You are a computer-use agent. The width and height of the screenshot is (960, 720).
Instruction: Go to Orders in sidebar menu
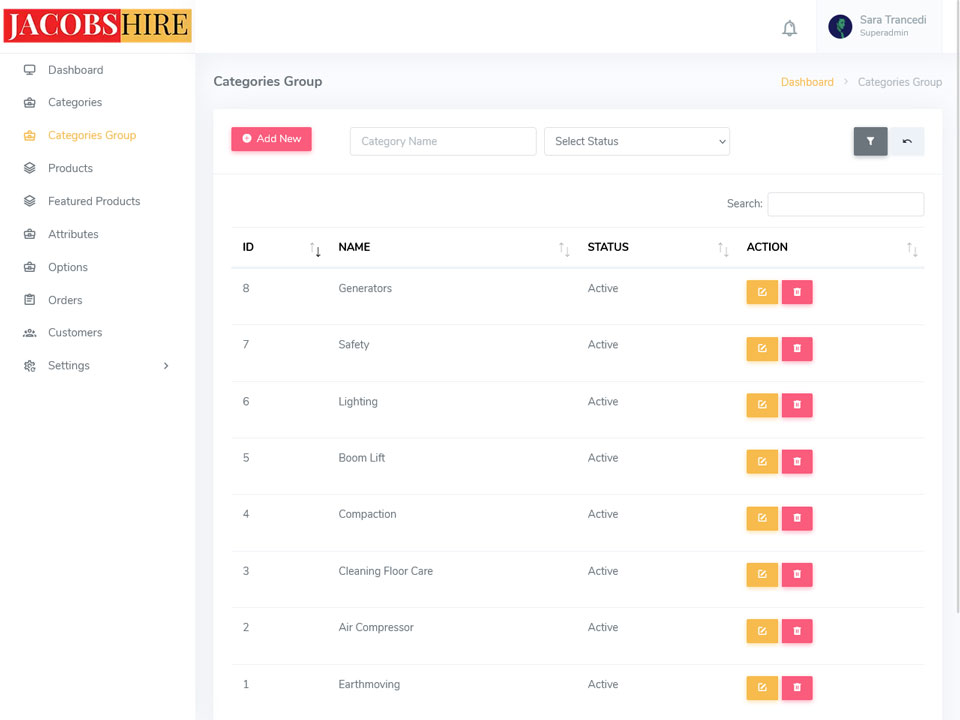click(65, 300)
